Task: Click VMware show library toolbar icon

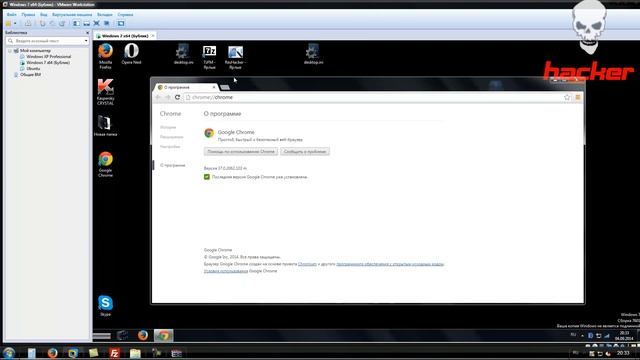Action: [76, 23]
